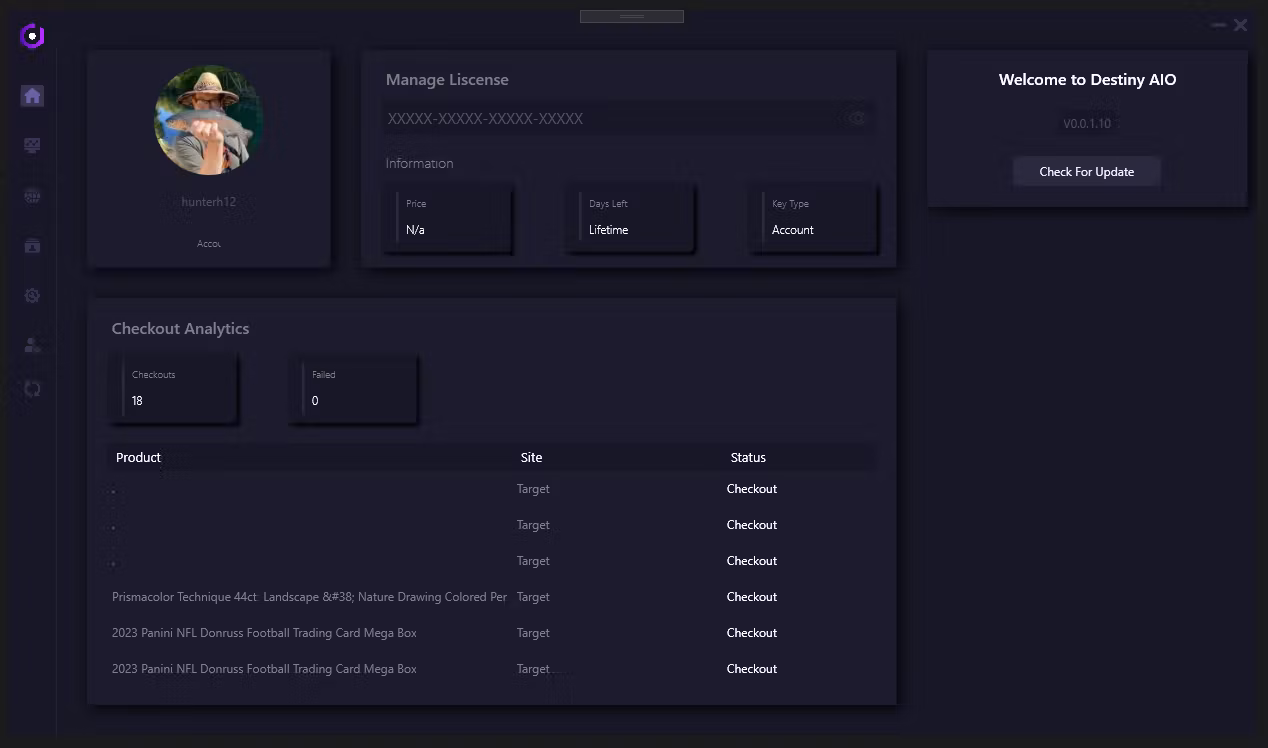
Task: Click the Checkouts count card showing 18
Action: [174, 388]
